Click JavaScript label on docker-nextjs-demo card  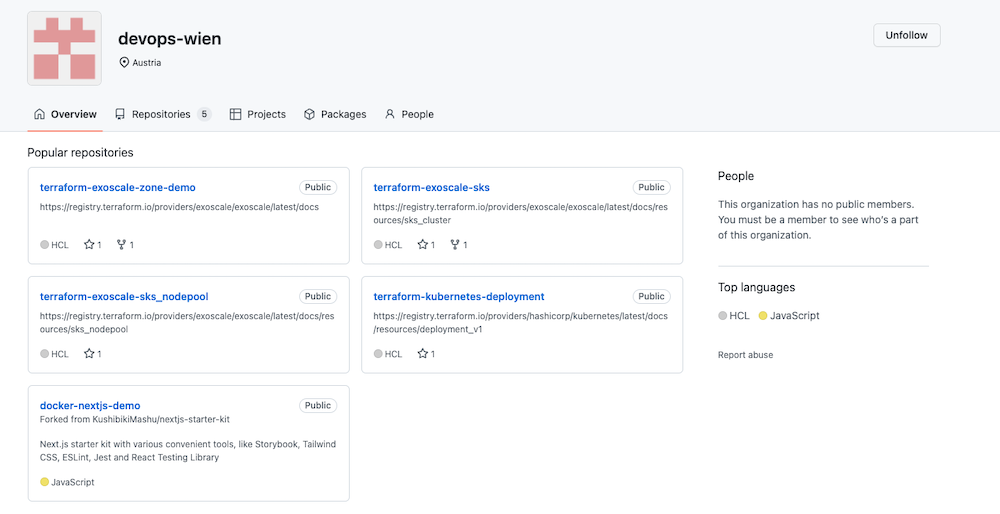tap(73, 482)
